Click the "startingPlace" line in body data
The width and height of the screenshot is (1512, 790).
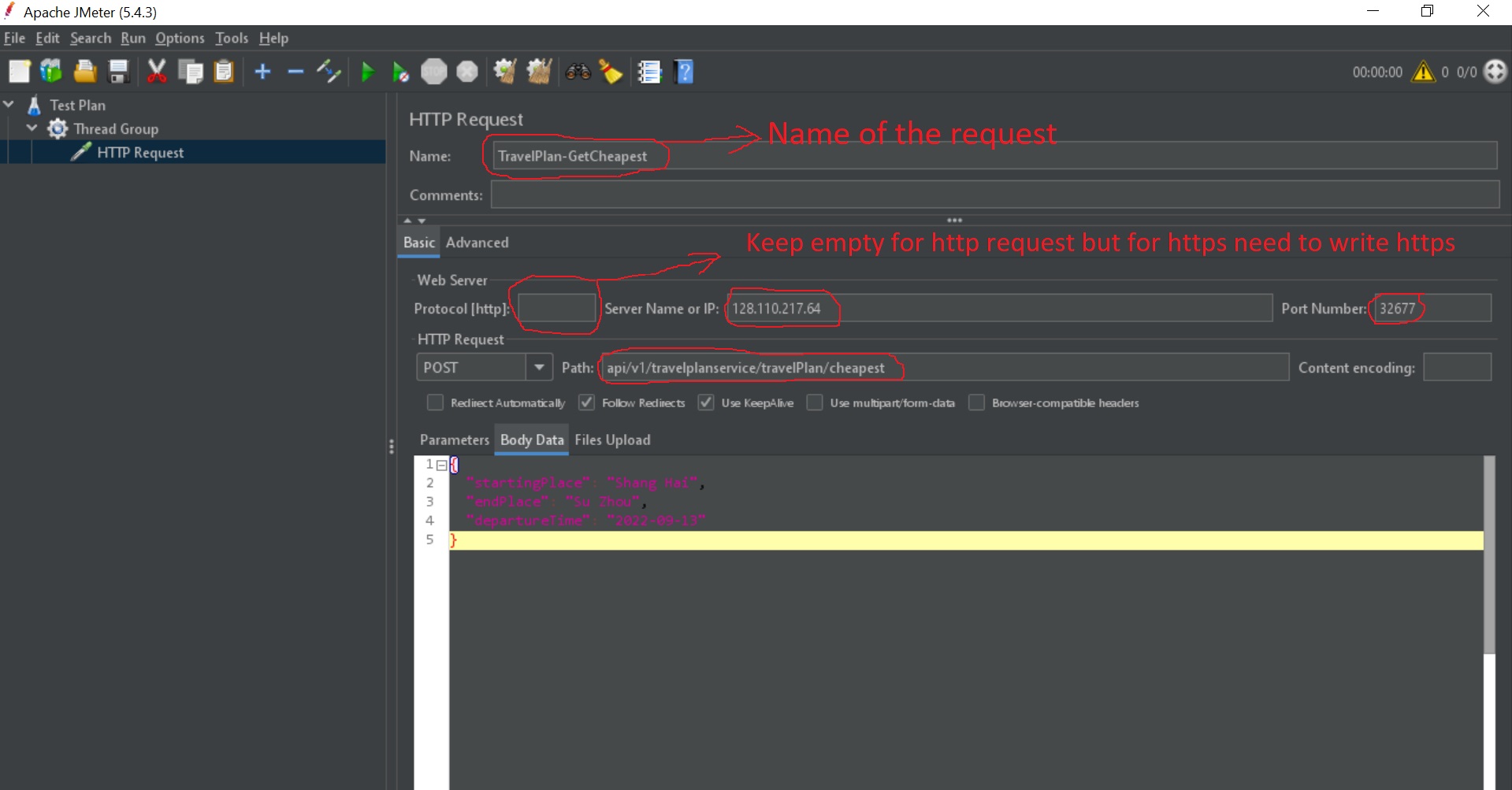[x=585, y=483]
